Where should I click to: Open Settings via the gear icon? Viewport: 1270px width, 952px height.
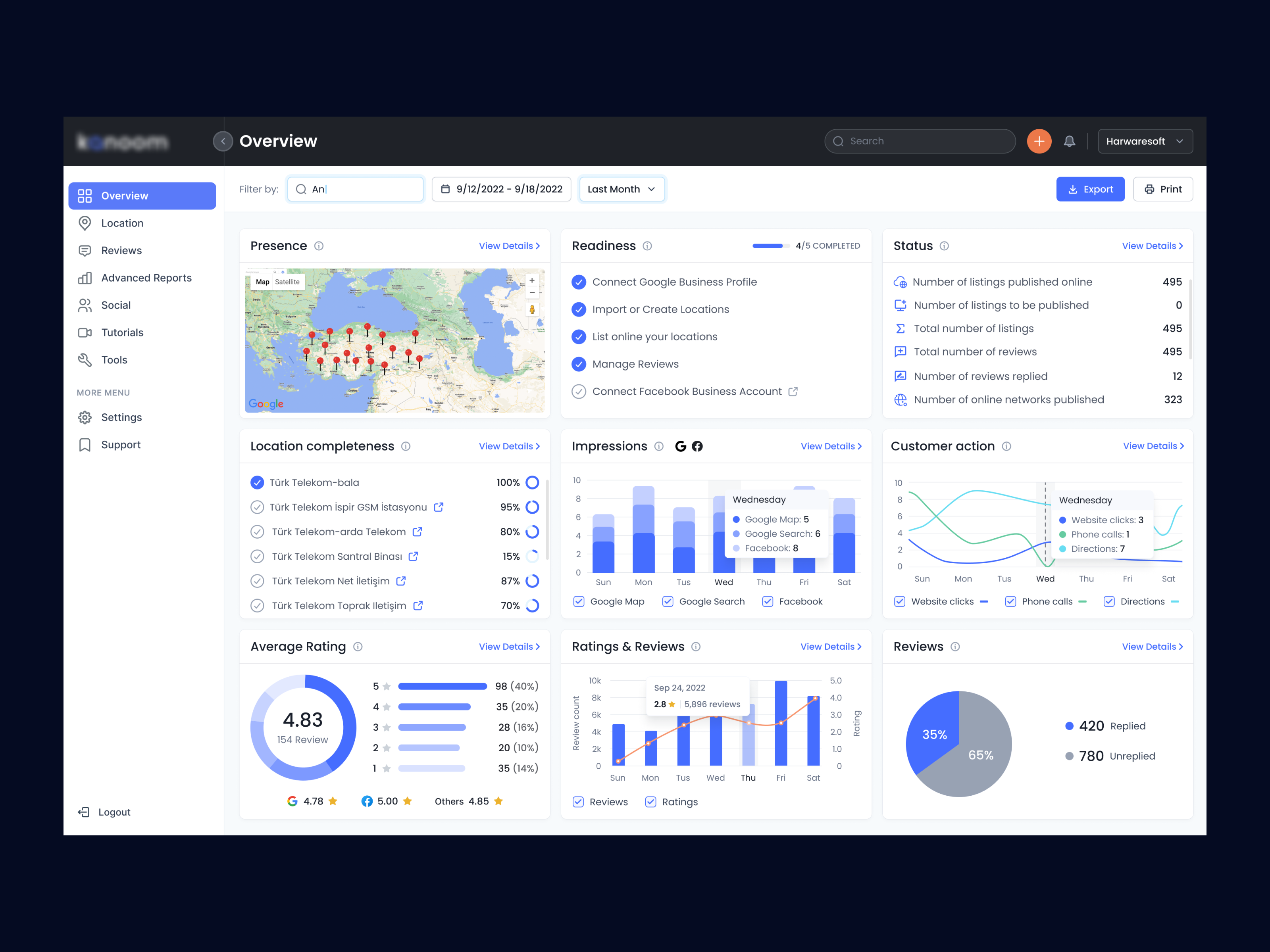[x=85, y=417]
